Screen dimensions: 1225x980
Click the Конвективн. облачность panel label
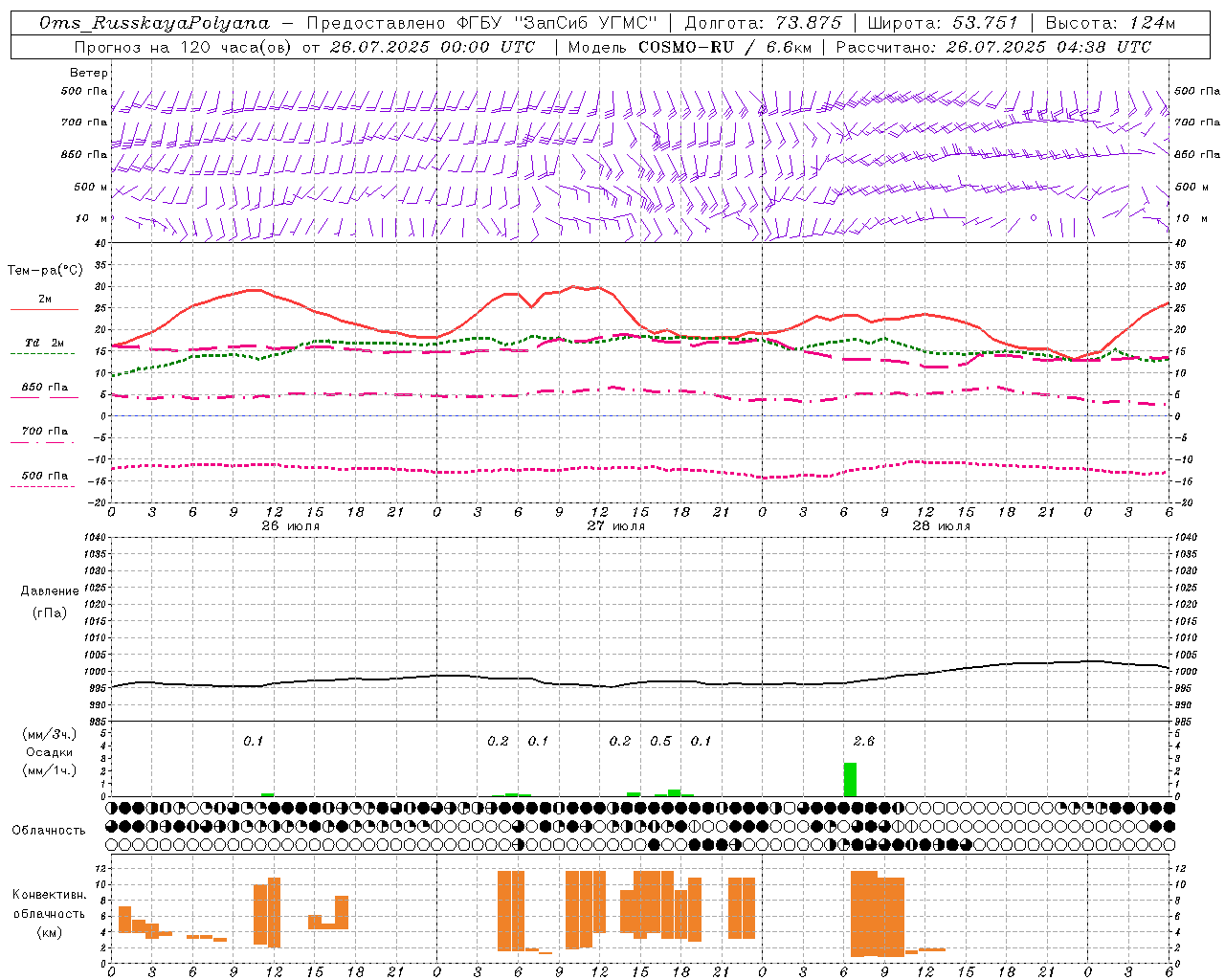pos(49,904)
